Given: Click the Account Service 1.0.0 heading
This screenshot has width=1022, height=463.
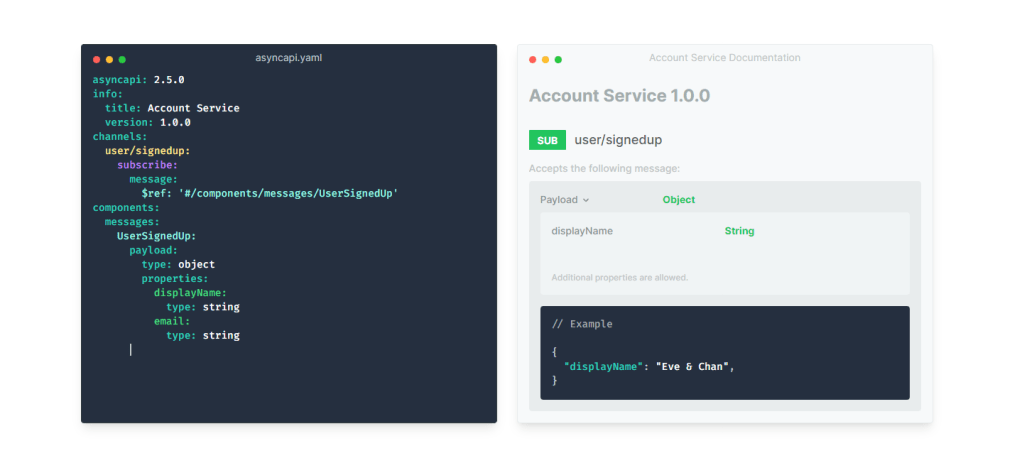Looking at the screenshot, I should pos(619,96).
